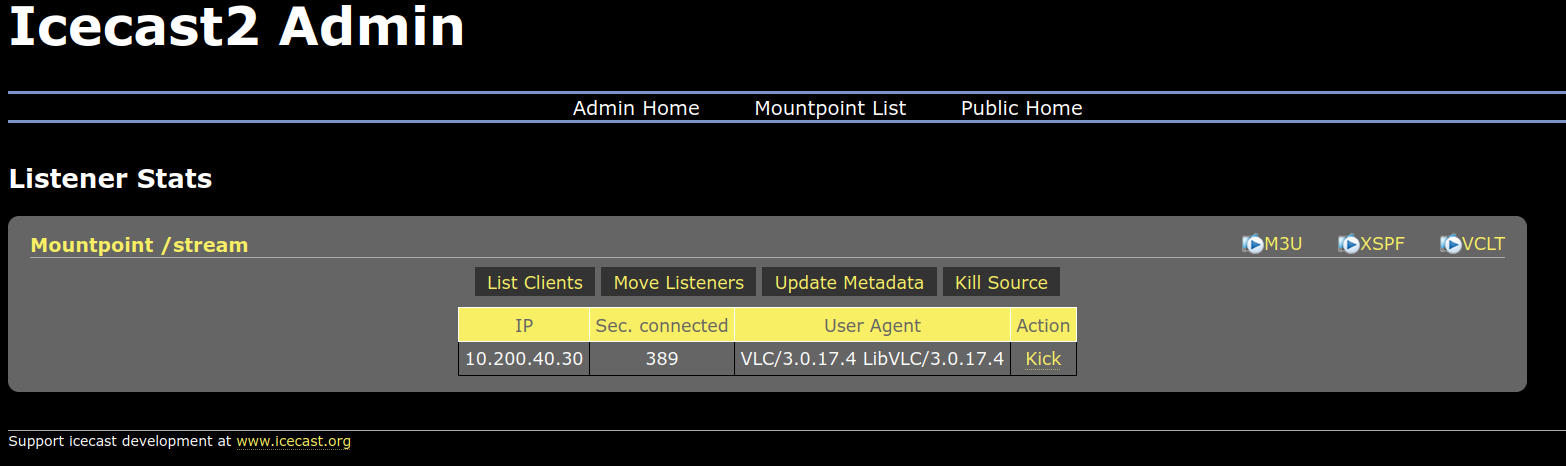The height and width of the screenshot is (466, 1566).
Task: Navigate to Public Home
Action: tap(1021, 108)
